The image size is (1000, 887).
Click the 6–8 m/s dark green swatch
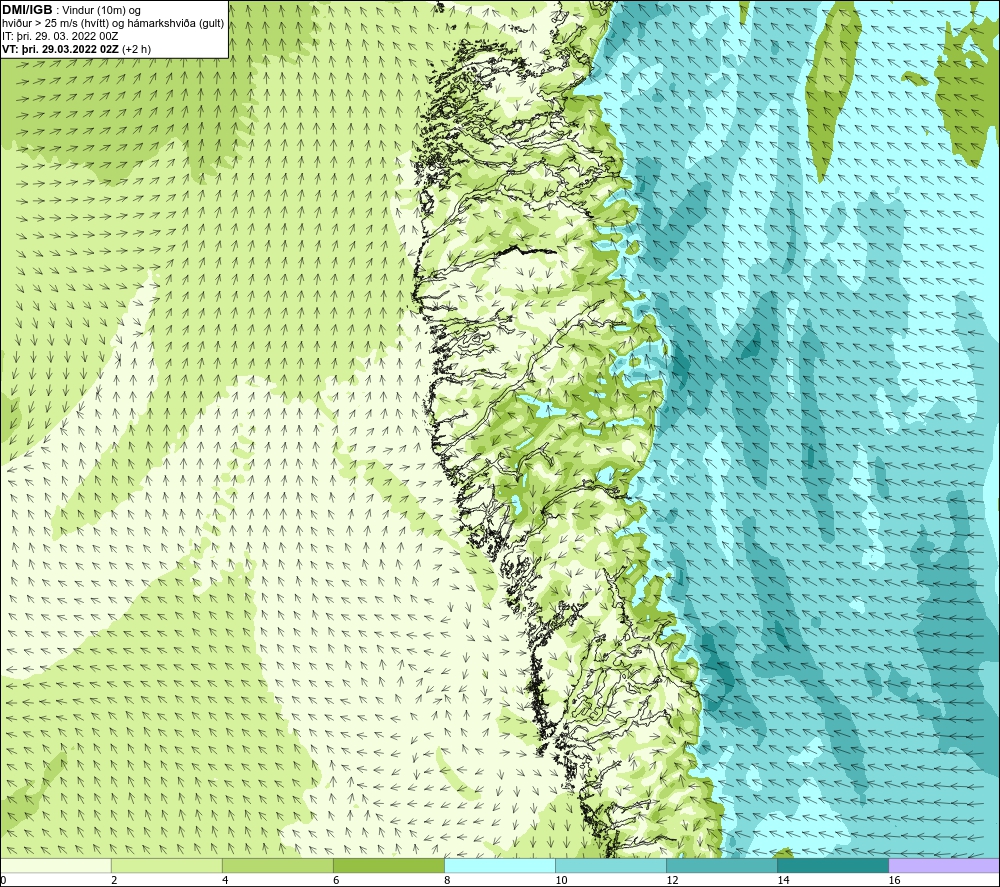pos(388,865)
